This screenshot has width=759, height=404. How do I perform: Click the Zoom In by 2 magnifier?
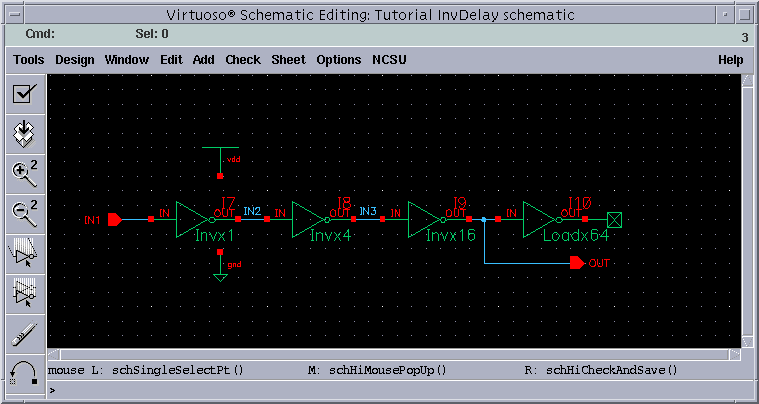click(25, 174)
